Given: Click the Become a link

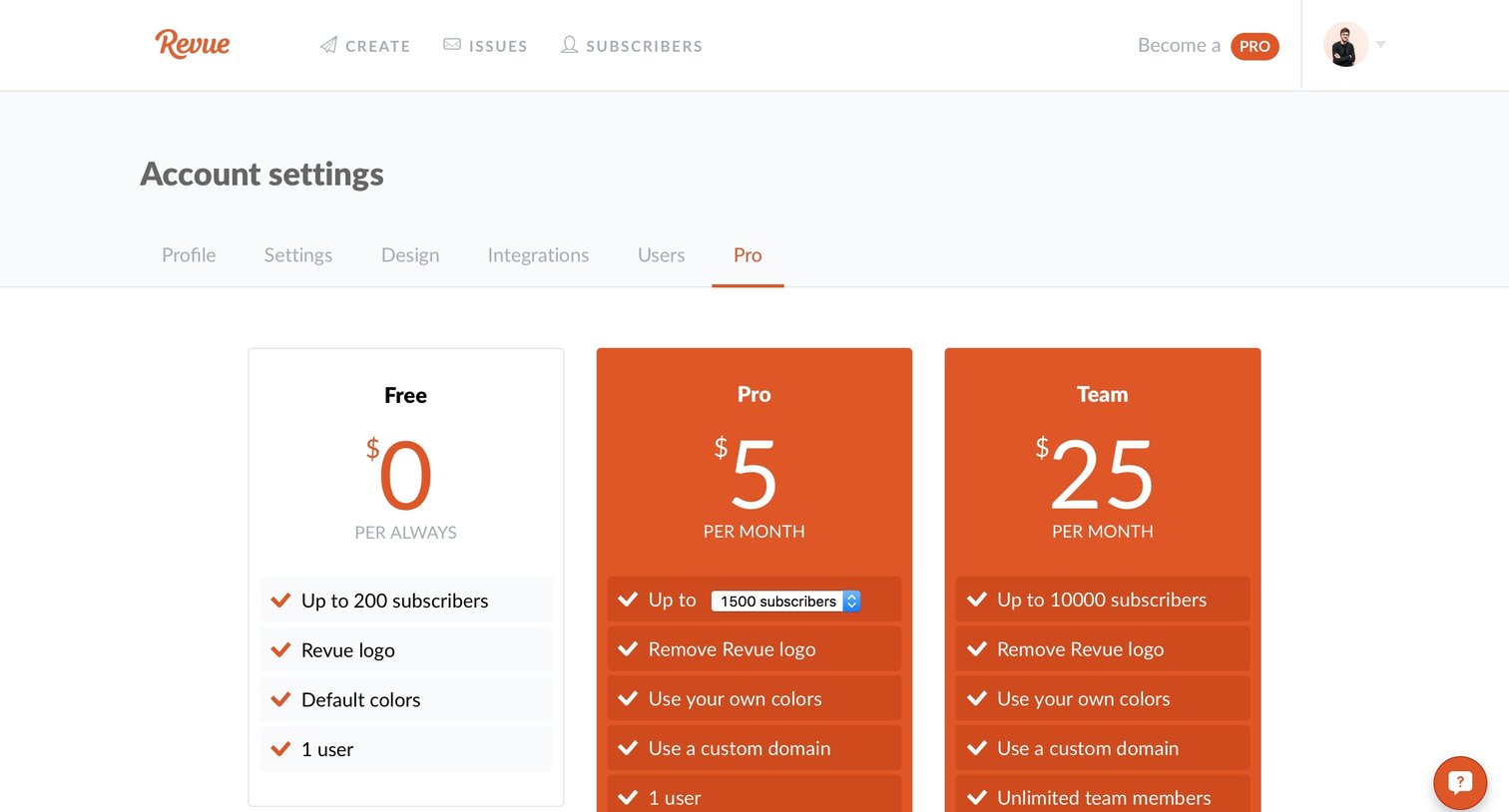Looking at the screenshot, I should (1179, 45).
